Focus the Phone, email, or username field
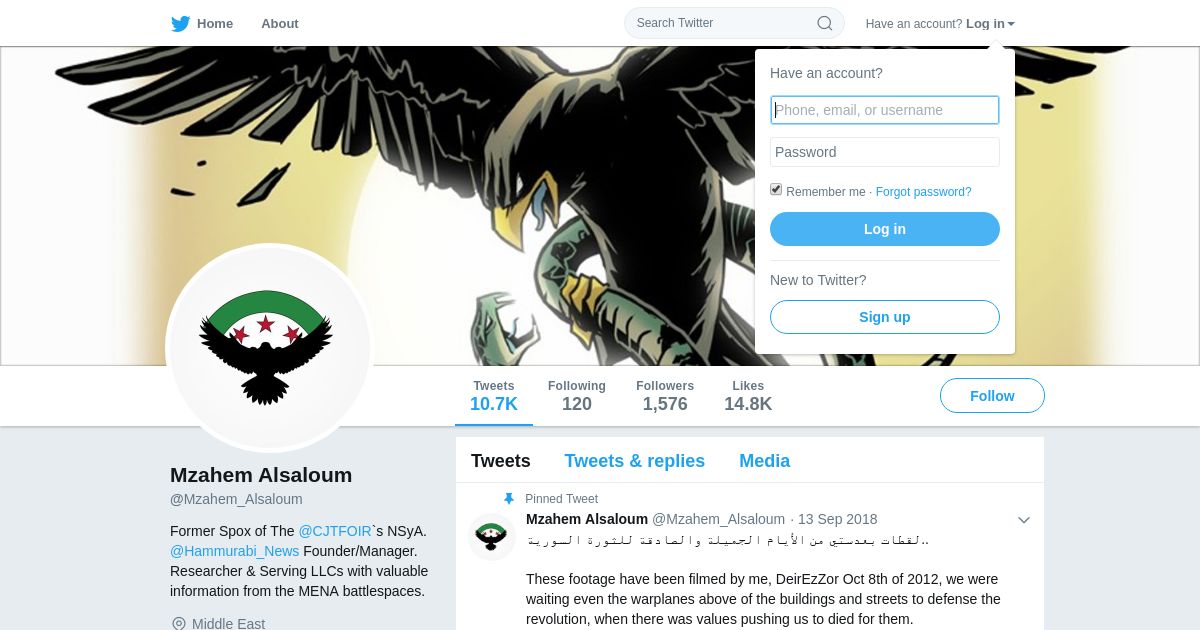The image size is (1200, 630). (x=885, y=110)
